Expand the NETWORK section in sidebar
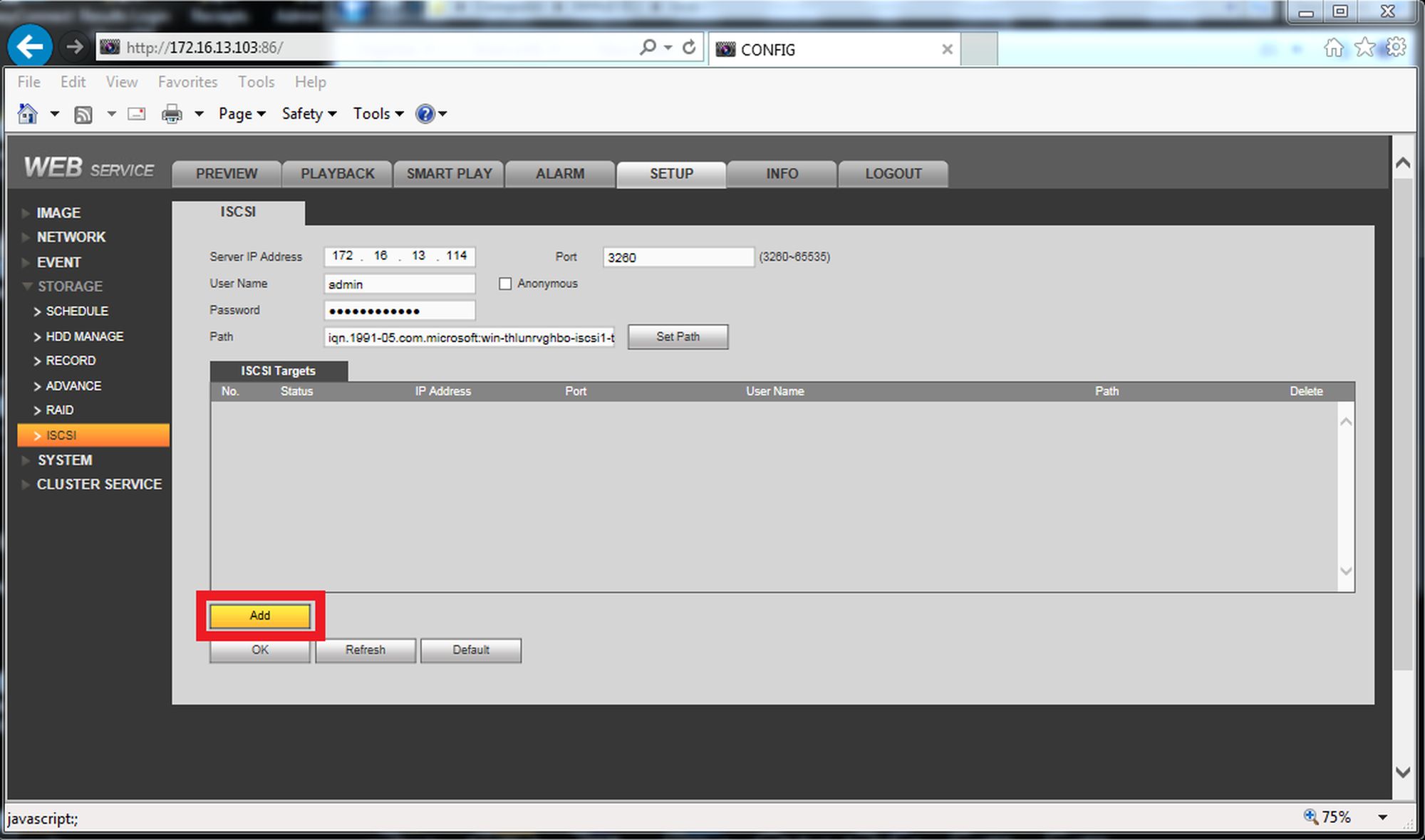Viewport: 1425px width, 840px height. tap(71, 237)
